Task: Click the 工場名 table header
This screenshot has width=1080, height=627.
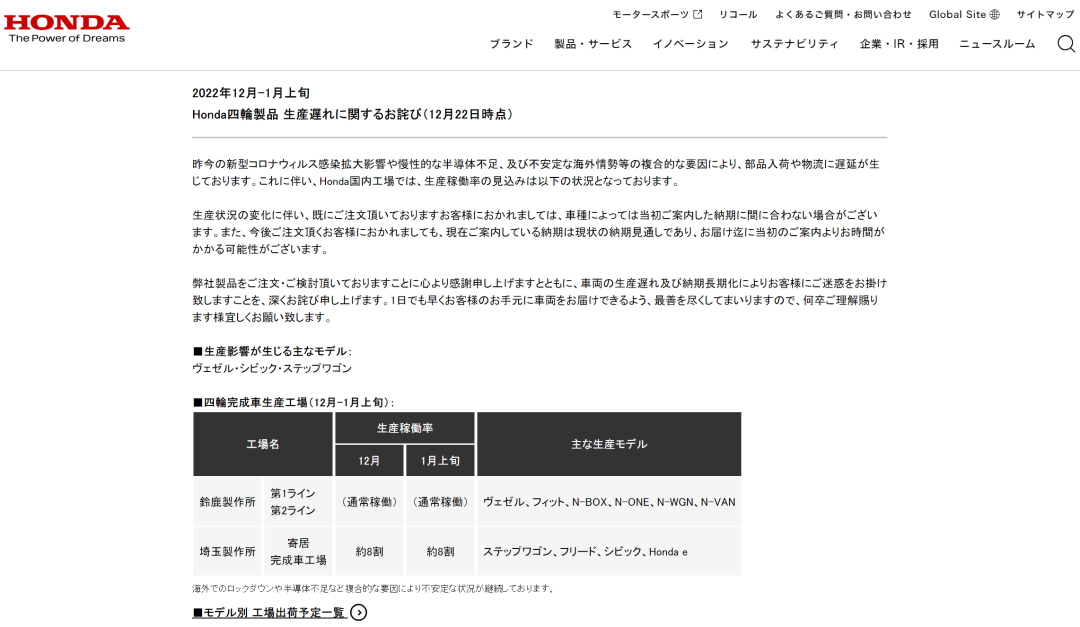Action: point(263,444)
